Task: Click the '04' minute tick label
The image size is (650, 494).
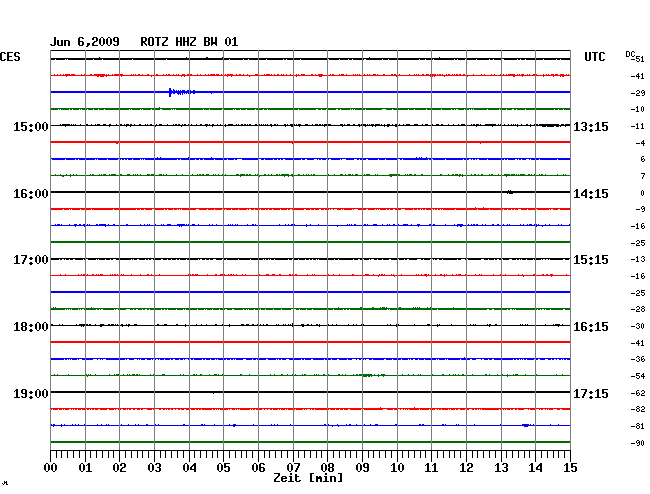Action: [x=189, y=468]
